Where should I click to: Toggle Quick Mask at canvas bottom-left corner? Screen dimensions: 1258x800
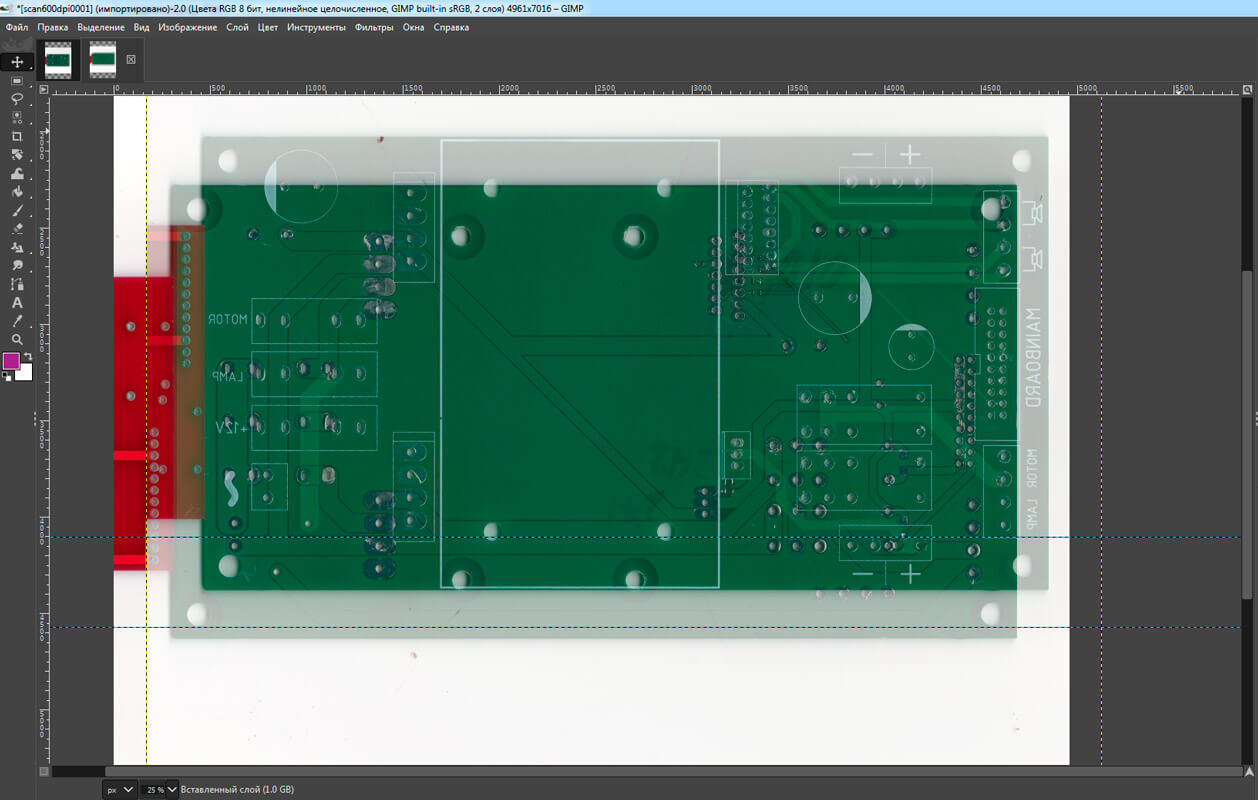pyautogui.click(x=43, y=772)
